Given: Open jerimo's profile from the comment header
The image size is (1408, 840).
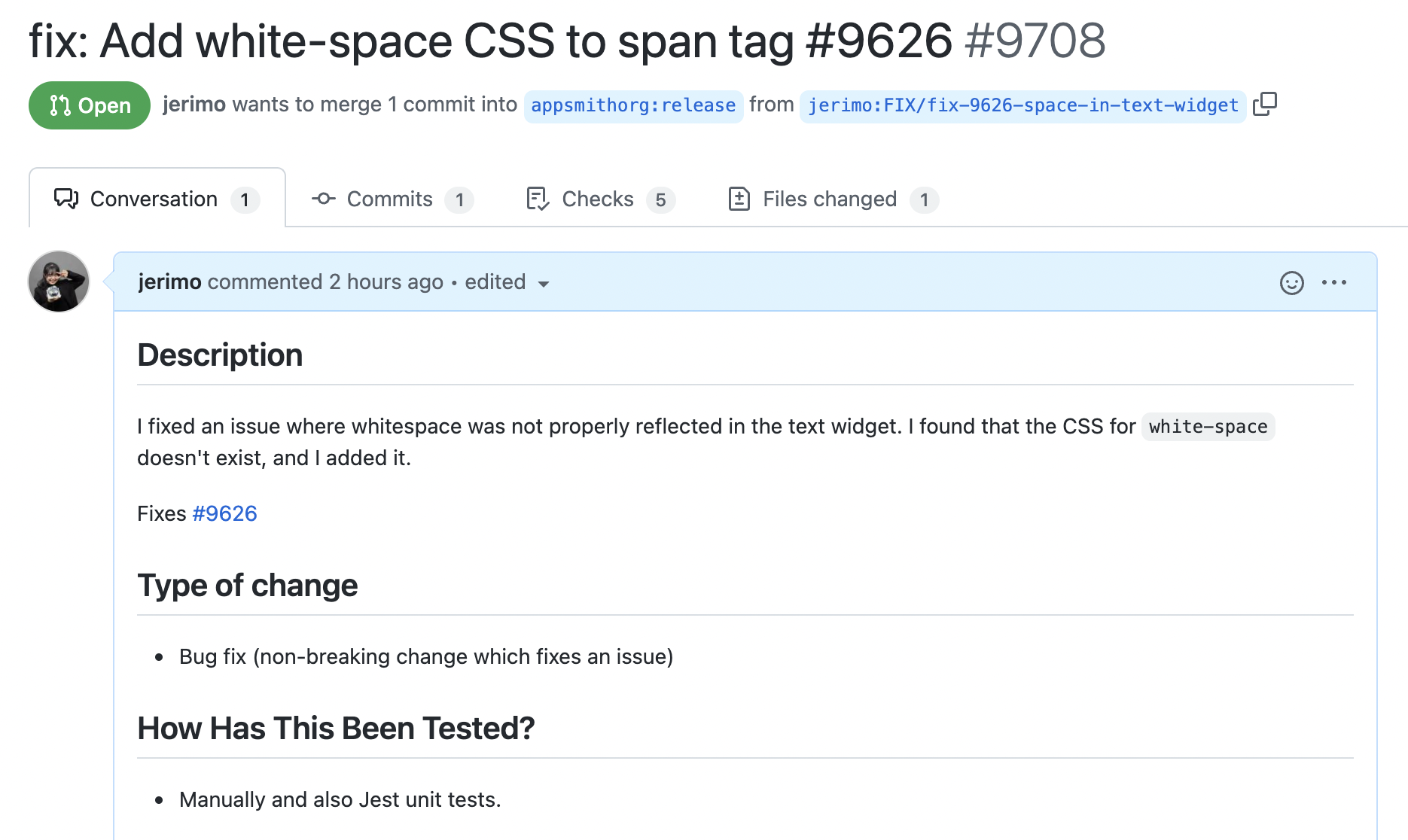Looking at the screenshot, I should [169, 282].
